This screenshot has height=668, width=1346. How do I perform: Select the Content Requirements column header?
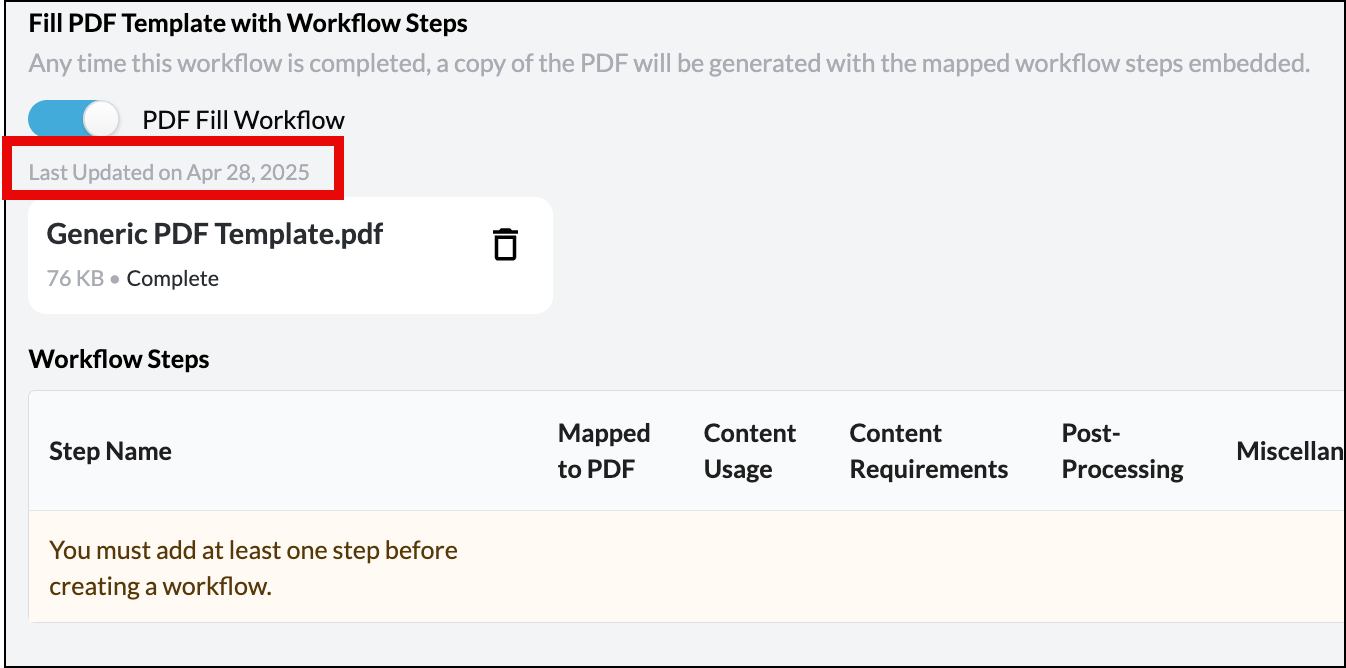(929, 451)
